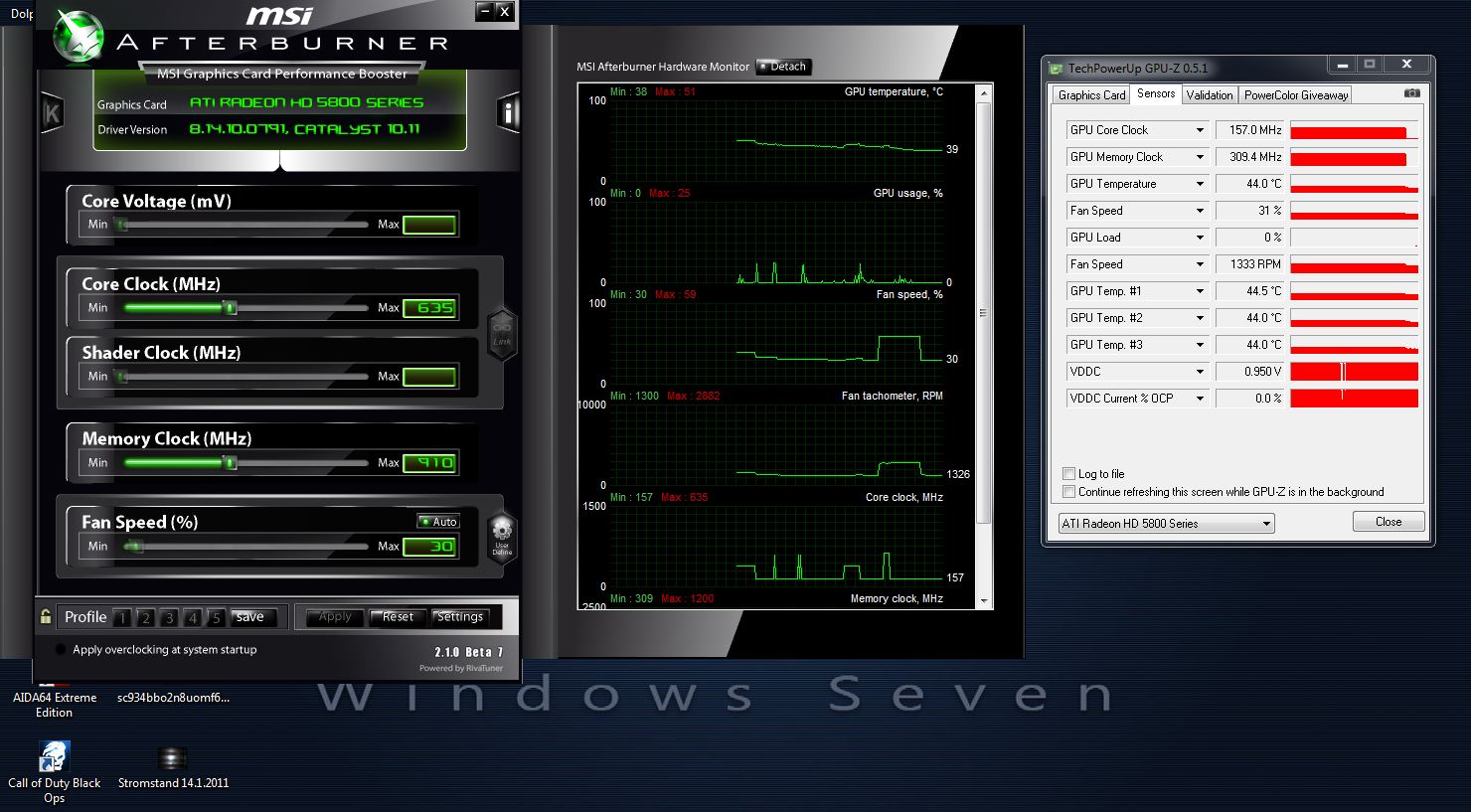This screenshot has width=1471, height=812.
Task: Open the VDDC Current % OCP dropdown
Action: tap(1137, 399)
